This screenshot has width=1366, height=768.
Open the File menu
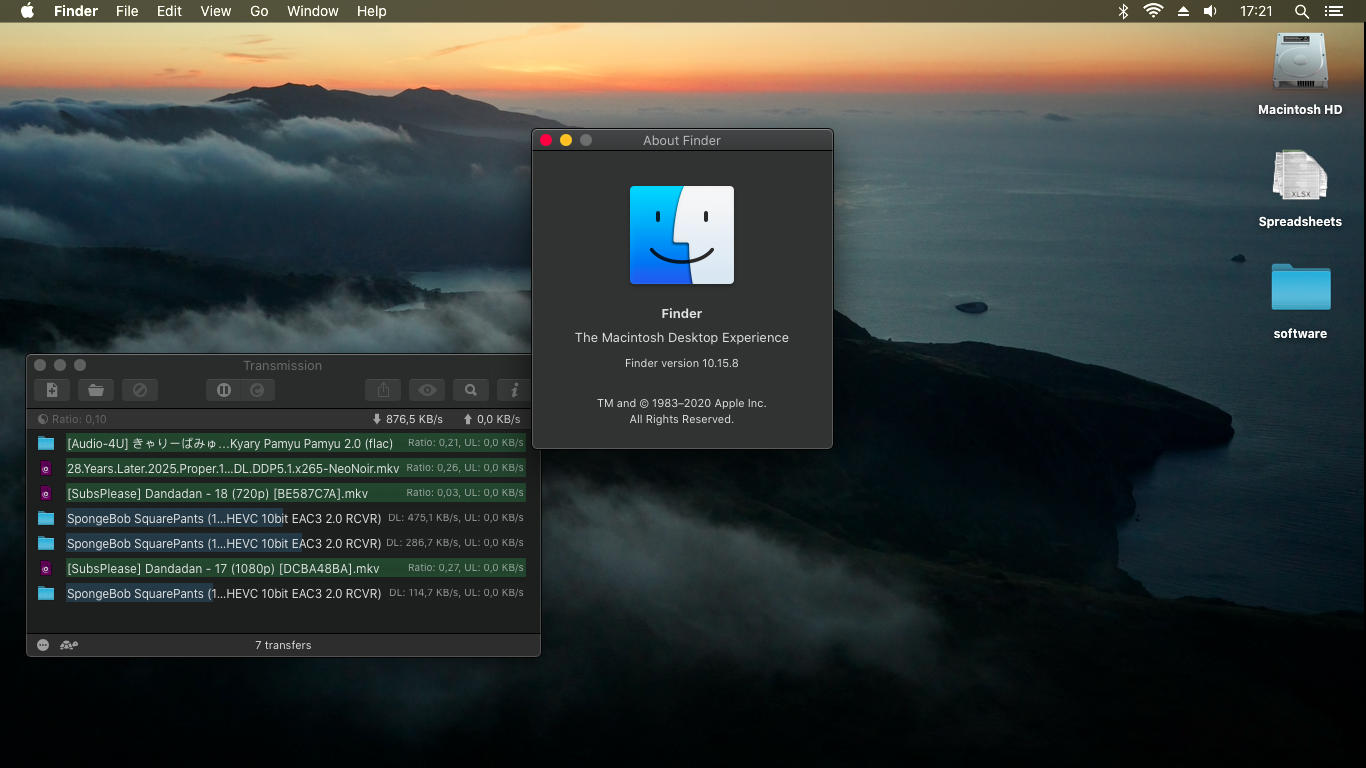tap(127, 11)
